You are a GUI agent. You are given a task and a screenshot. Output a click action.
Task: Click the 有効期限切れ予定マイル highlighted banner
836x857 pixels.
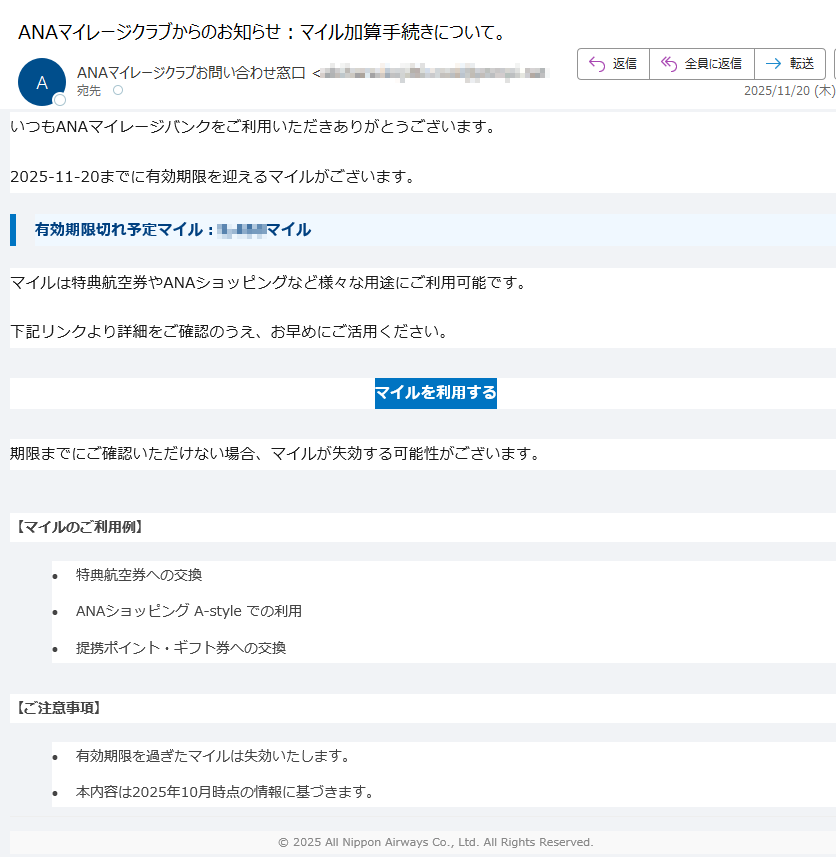(x=172, y=230)
